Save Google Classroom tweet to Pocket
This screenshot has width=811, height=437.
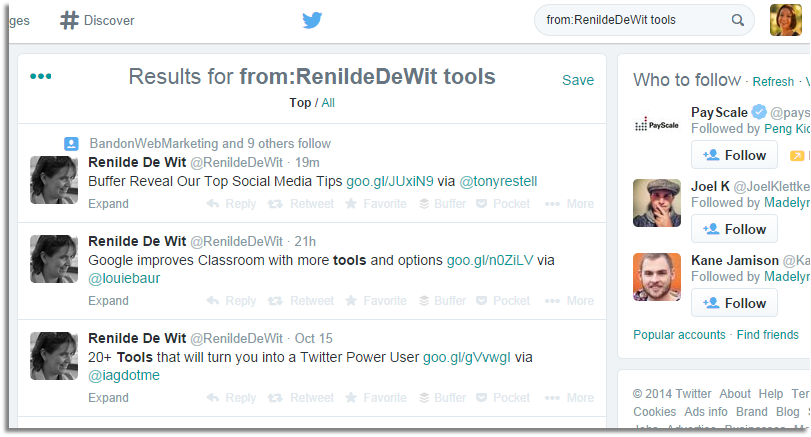pos(503,301)
